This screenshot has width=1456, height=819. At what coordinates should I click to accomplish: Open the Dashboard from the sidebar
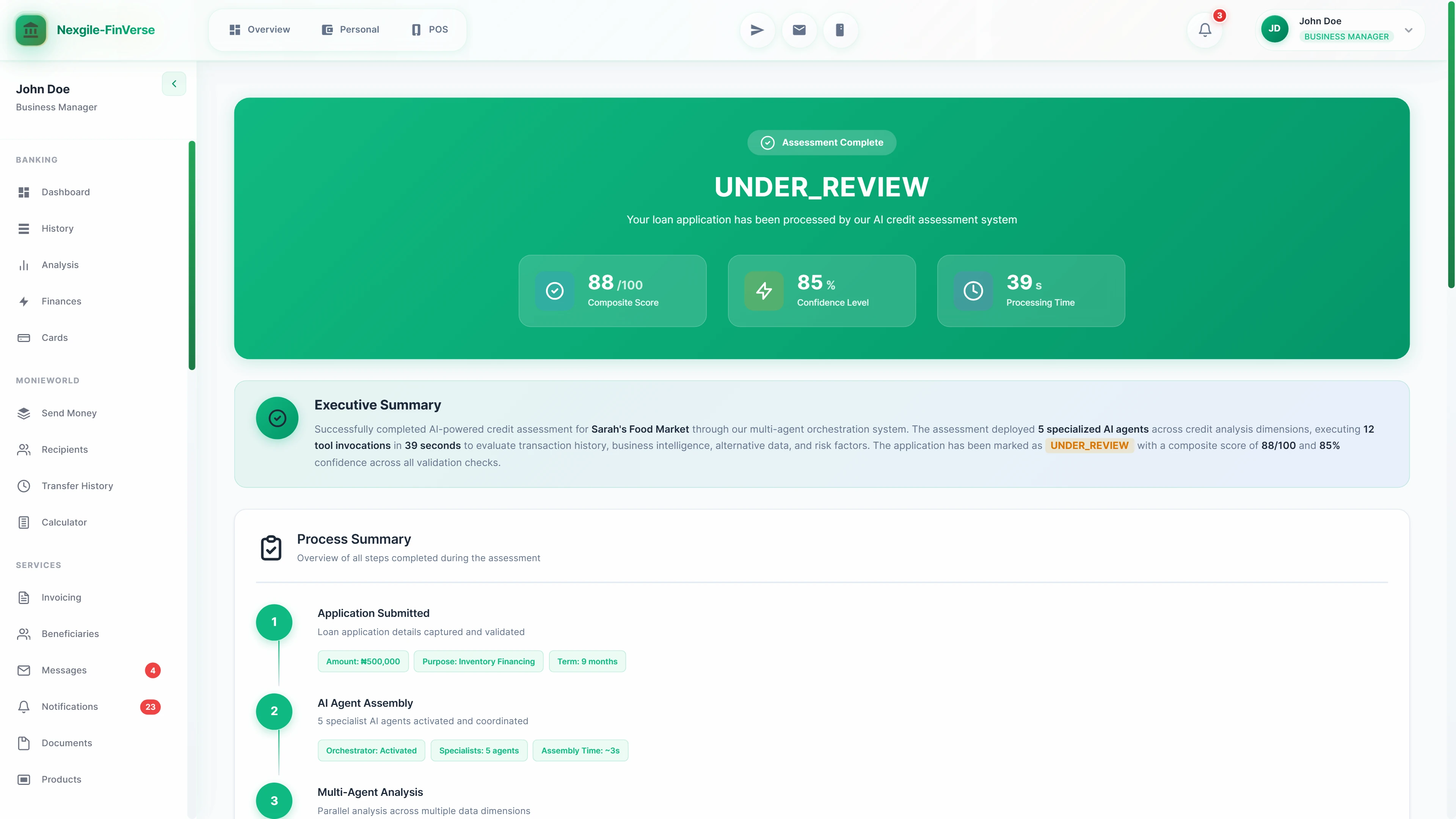(x=65, y=191)
